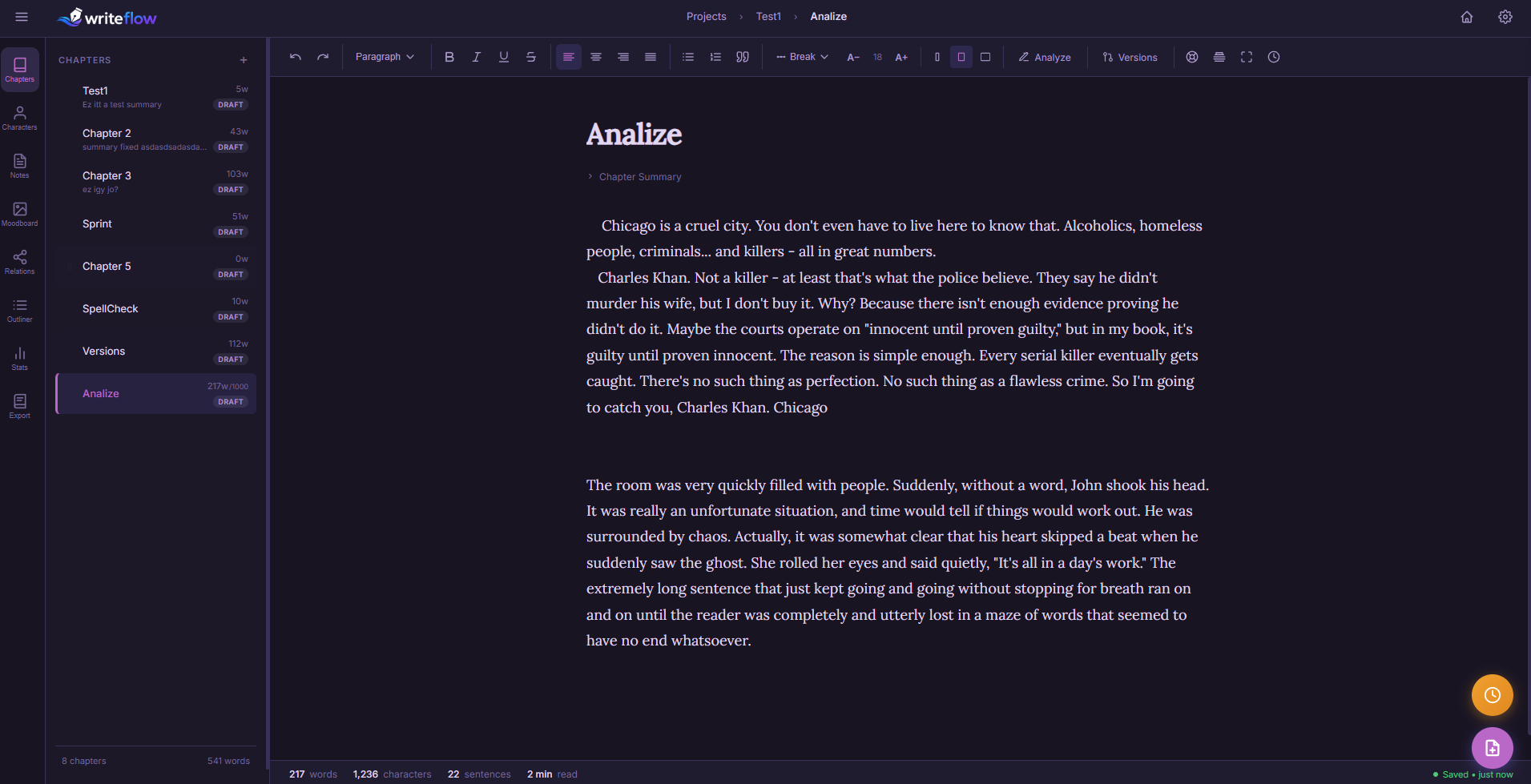Insert a bulleted list

click(x=688, y=57)
